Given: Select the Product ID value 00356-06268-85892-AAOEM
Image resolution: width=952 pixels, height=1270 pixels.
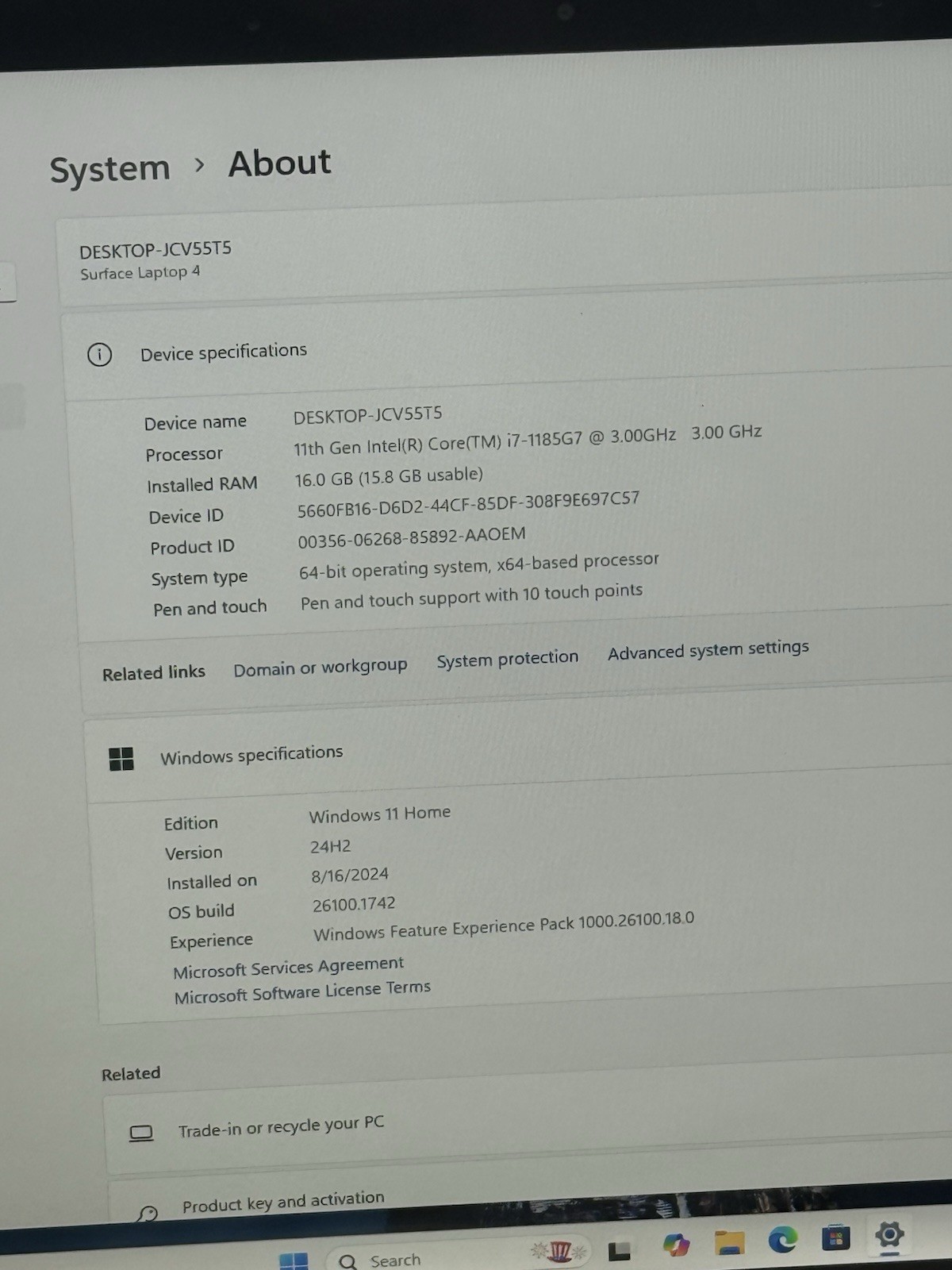Looking at the screenshot, I should pyautogui.click(x=412, y=537).
